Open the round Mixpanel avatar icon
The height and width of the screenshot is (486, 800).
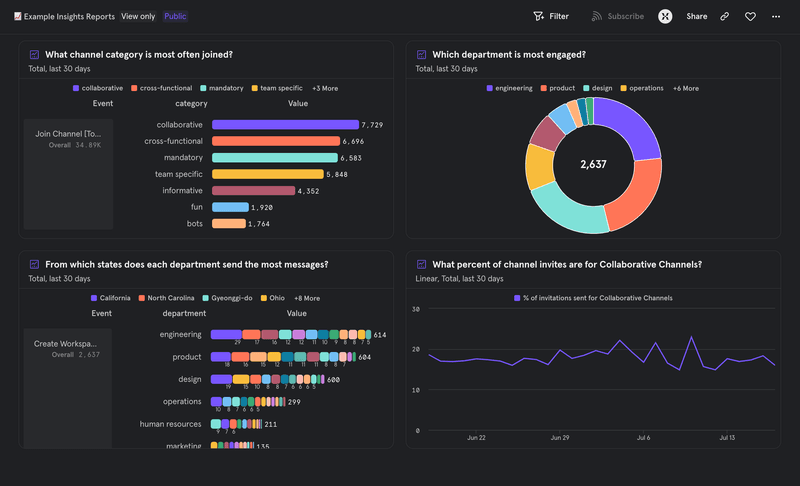665,17
